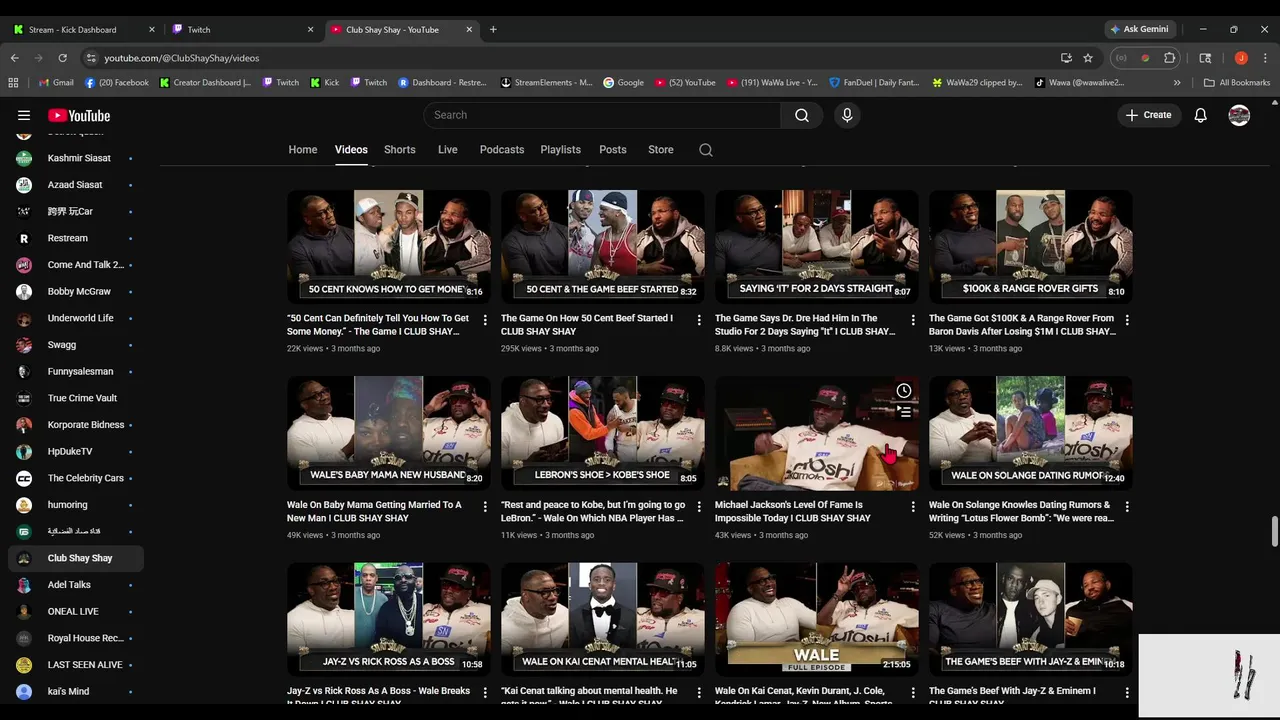This screenshot has width=1280, height=720.
Task: Open options for Baron Davis video
Action: pyautogui.click(x=1127, y=320)
